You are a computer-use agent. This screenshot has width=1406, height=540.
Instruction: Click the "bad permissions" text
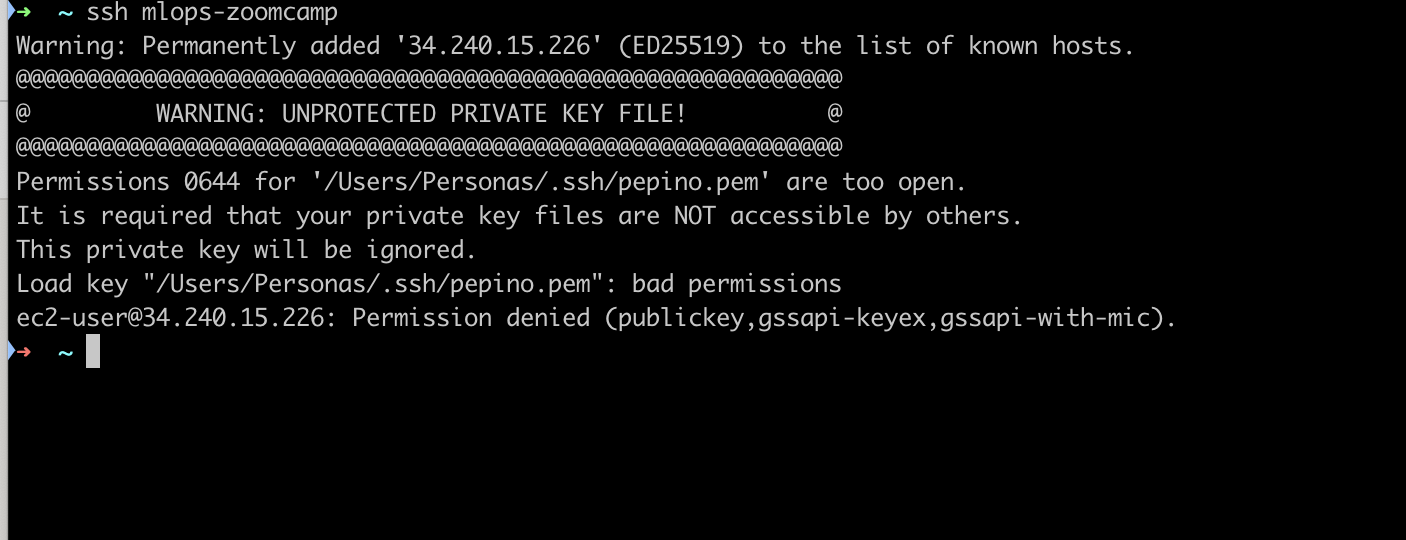(x=736, y=284)
